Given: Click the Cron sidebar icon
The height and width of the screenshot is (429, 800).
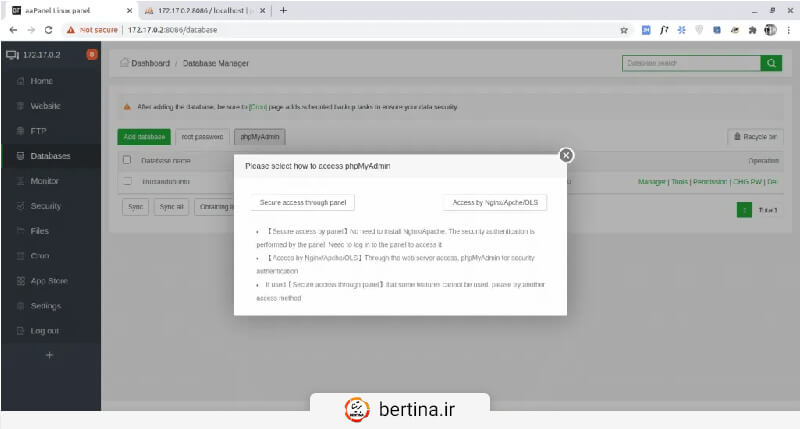Looking at the screenshot, I should (20, 256).
